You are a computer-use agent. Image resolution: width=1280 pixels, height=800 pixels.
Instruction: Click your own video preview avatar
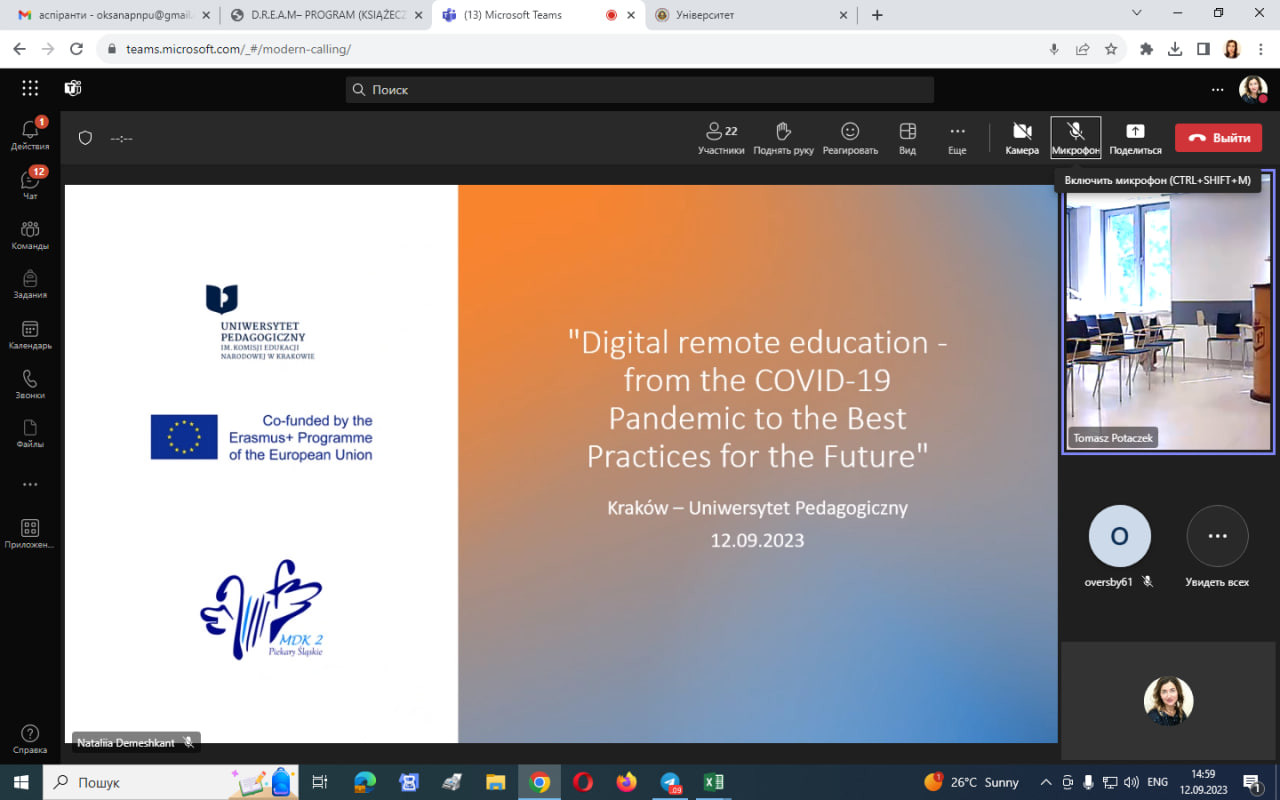coord(1169,700)
